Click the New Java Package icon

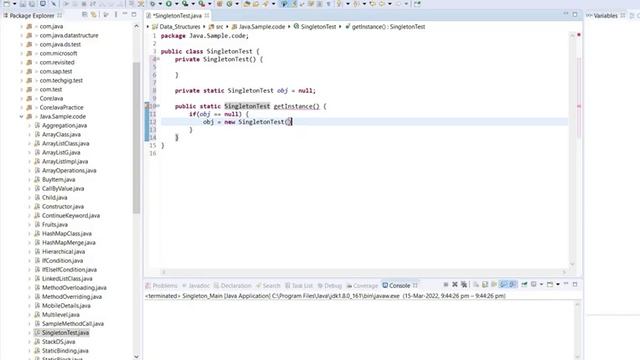click(x=219, y=4)
